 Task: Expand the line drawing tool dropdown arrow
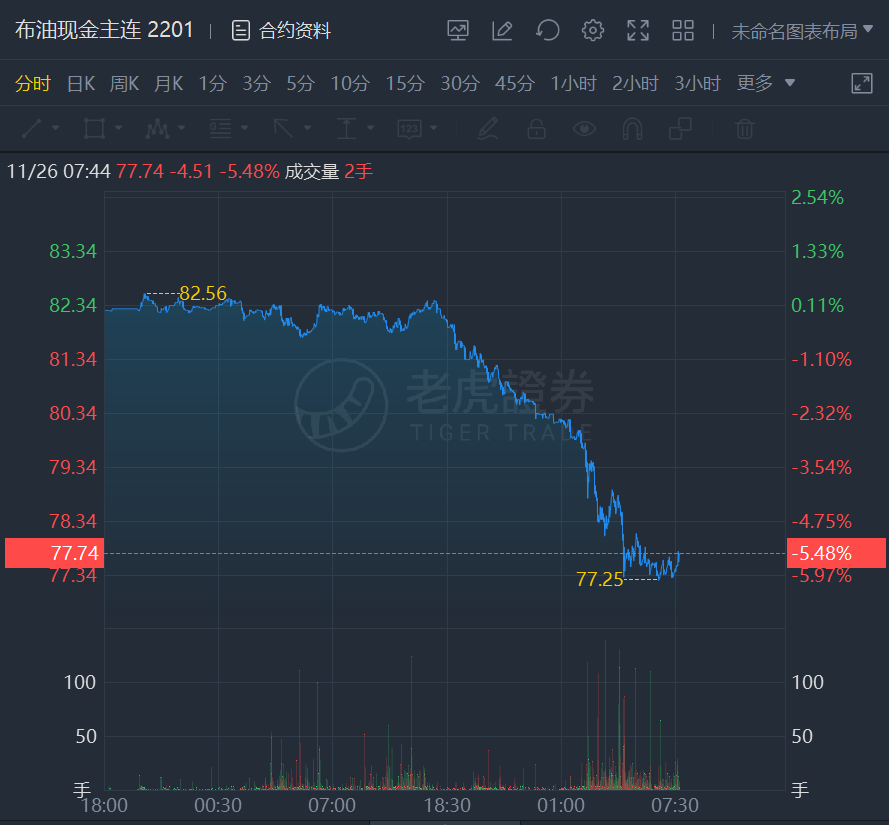point(55,129)
